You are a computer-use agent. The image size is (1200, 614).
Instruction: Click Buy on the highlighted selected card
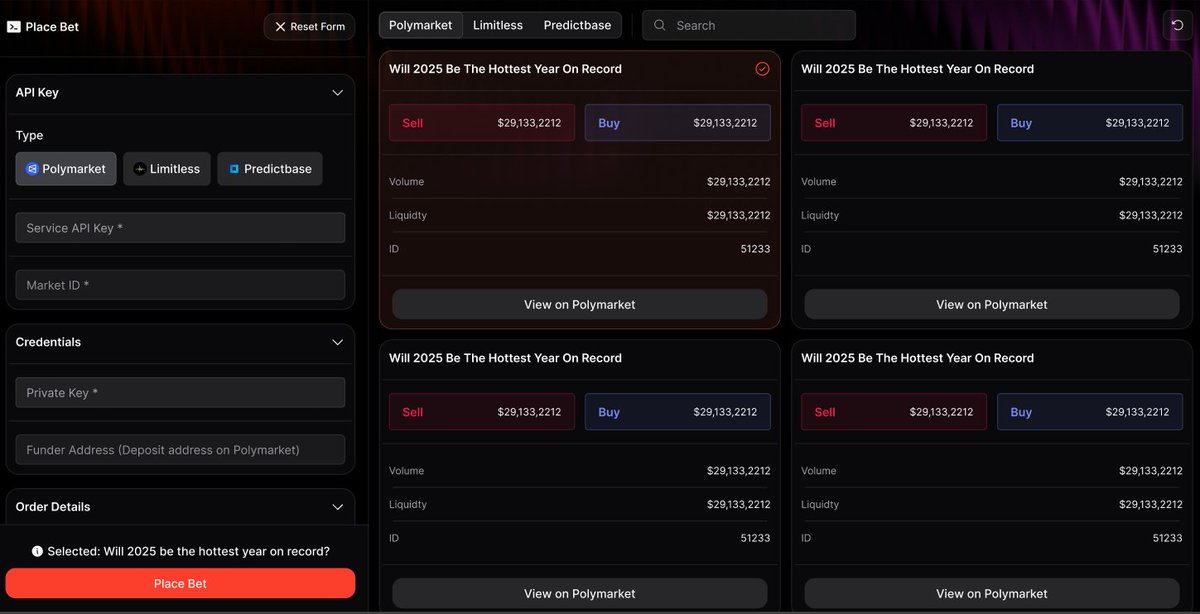pos(678,123)
